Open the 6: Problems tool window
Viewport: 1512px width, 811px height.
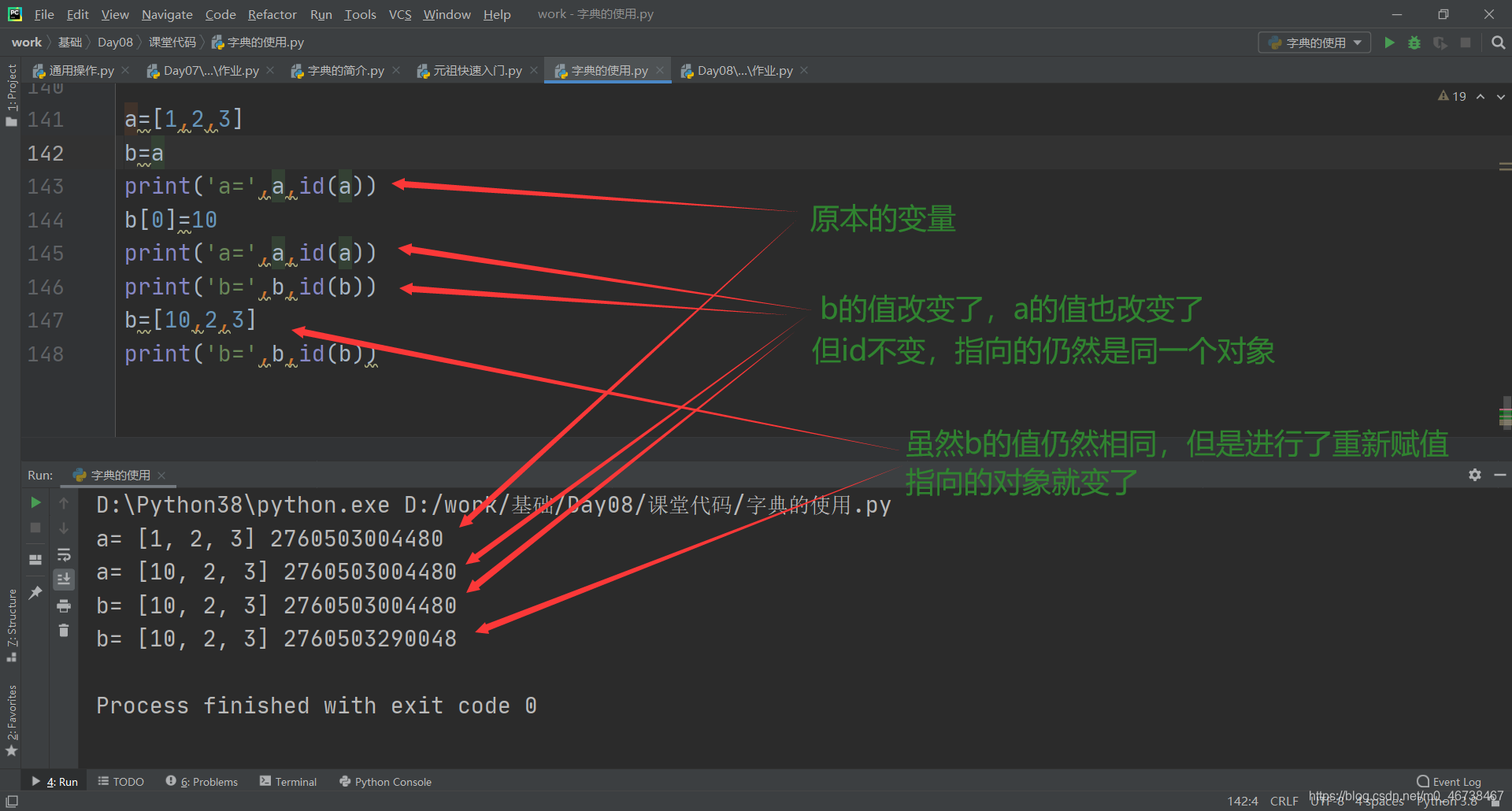[x=202, y=782]
